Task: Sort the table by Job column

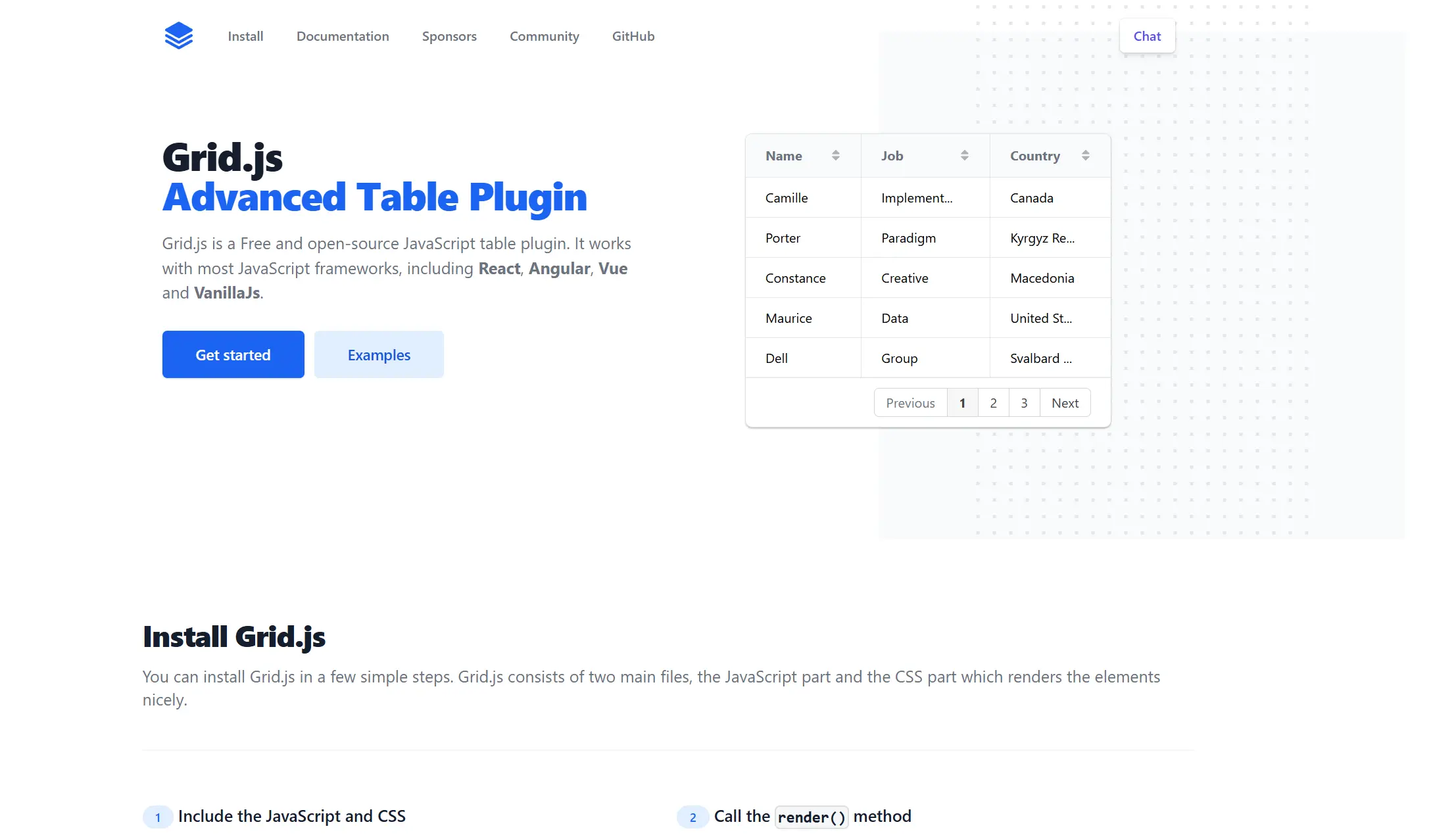Action: 964,155
